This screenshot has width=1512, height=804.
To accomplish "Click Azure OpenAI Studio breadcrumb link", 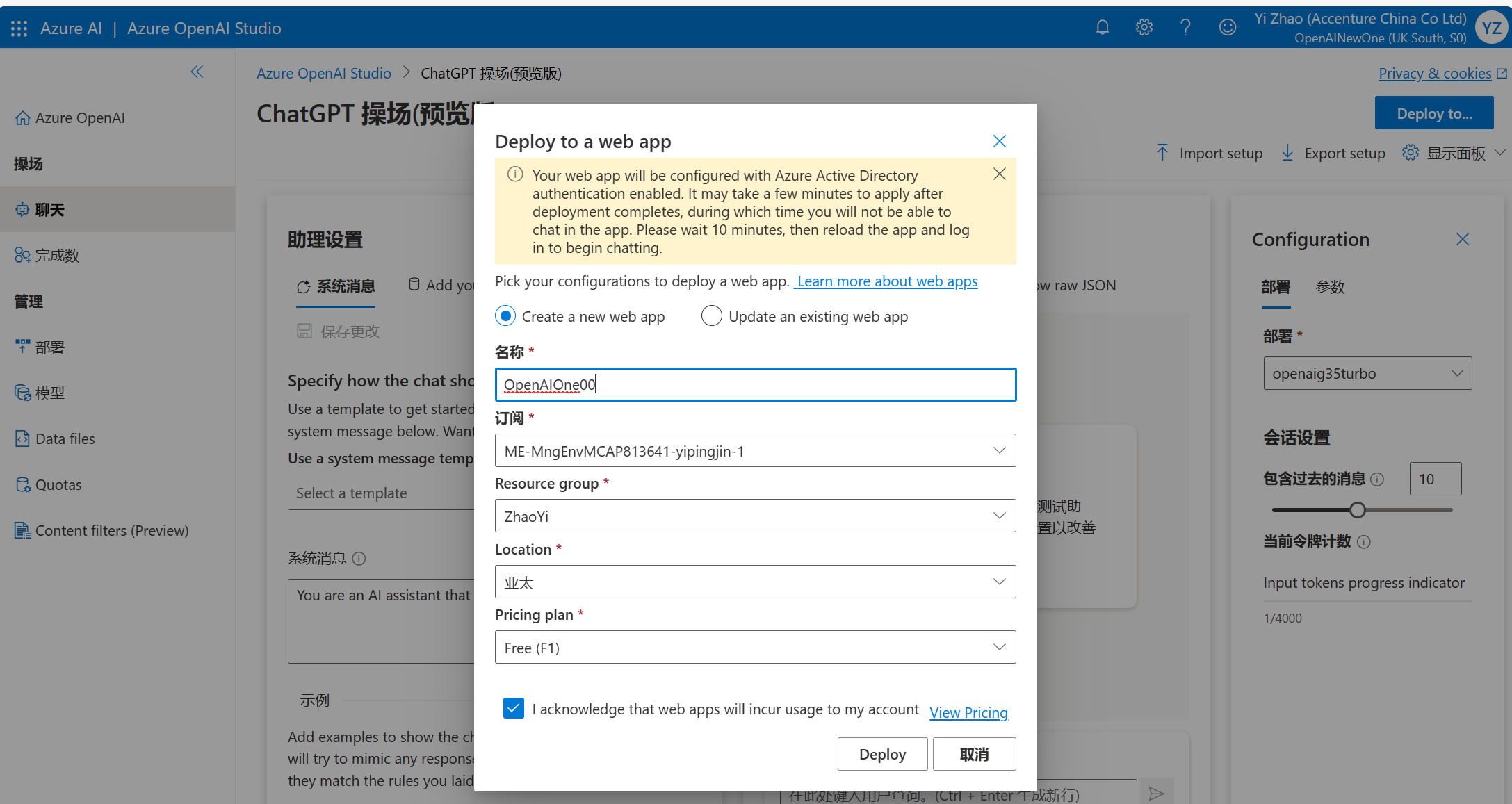I will [323, 73].
